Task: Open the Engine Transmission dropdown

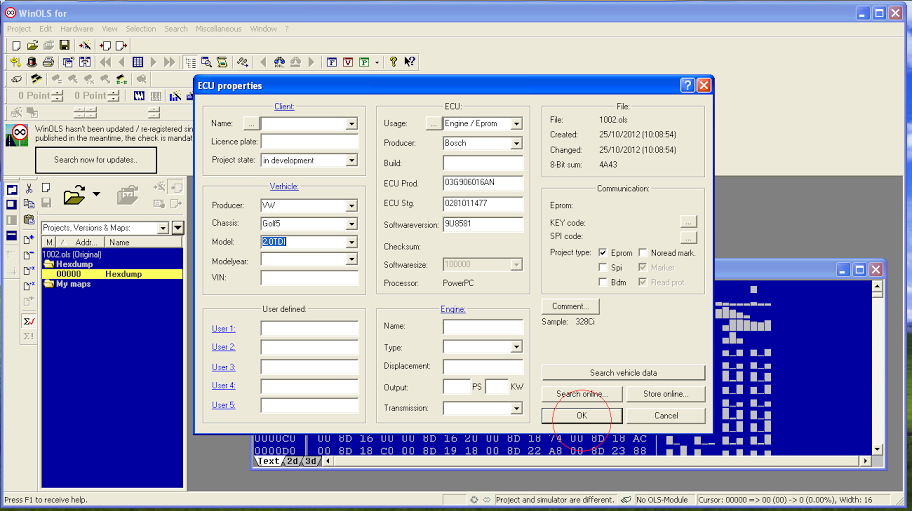Action: (x=516, y=408)
